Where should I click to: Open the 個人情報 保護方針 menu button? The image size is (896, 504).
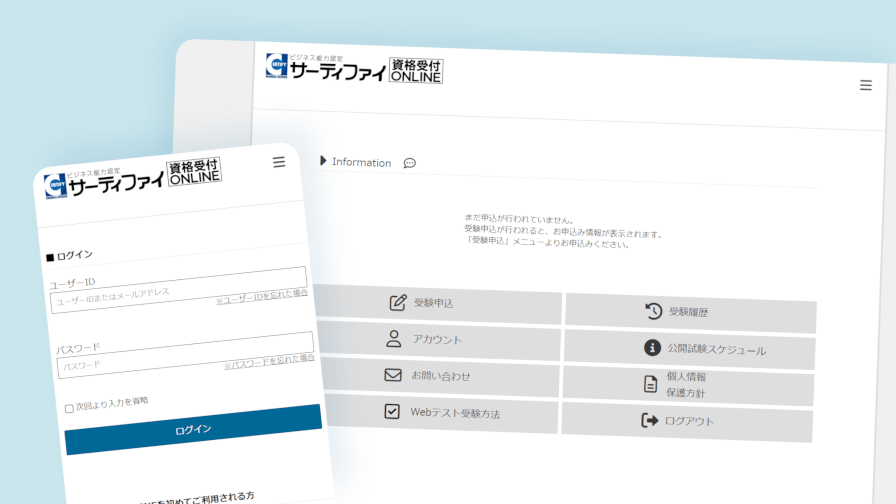(x=688, y=386)
